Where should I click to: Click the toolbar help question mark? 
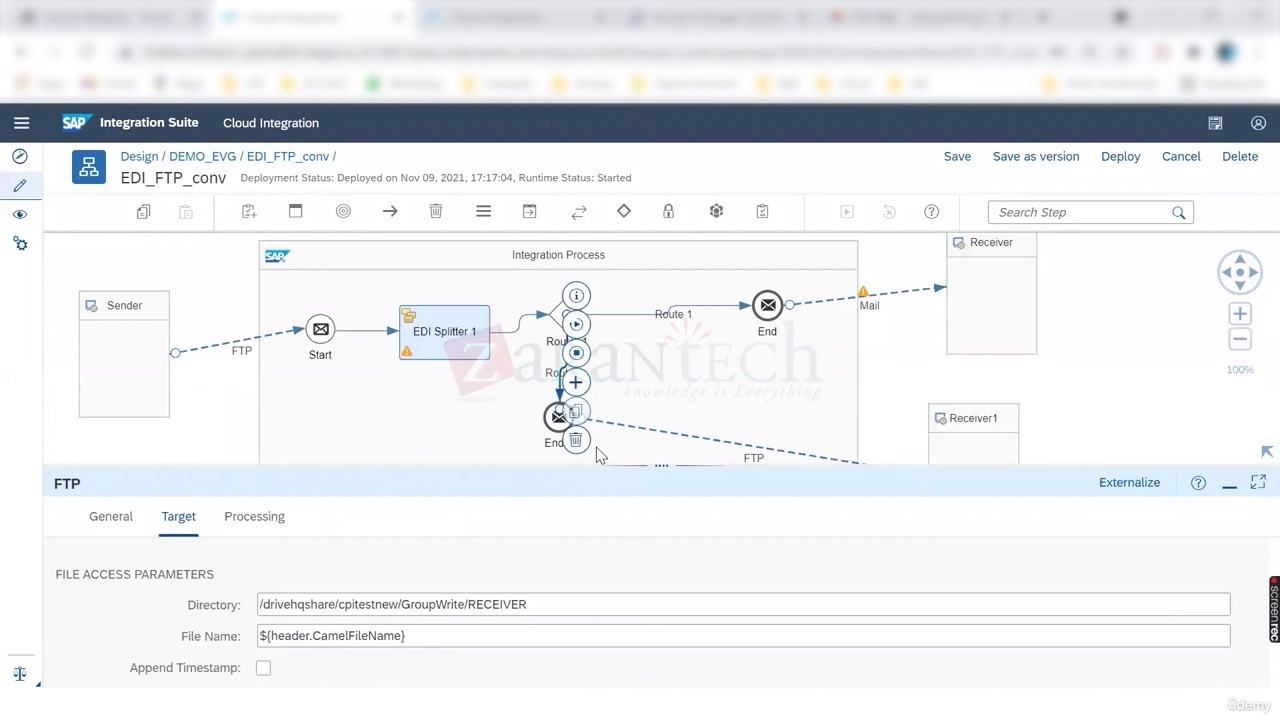931,212
